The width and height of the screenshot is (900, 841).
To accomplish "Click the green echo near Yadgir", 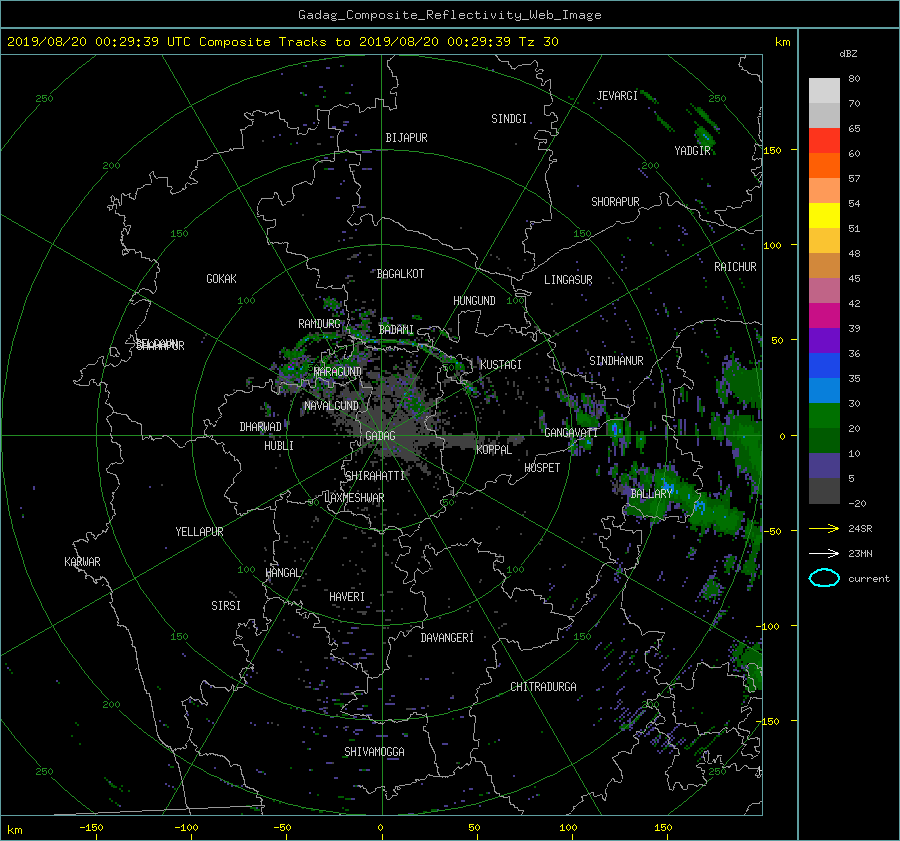I will (704, 137).
